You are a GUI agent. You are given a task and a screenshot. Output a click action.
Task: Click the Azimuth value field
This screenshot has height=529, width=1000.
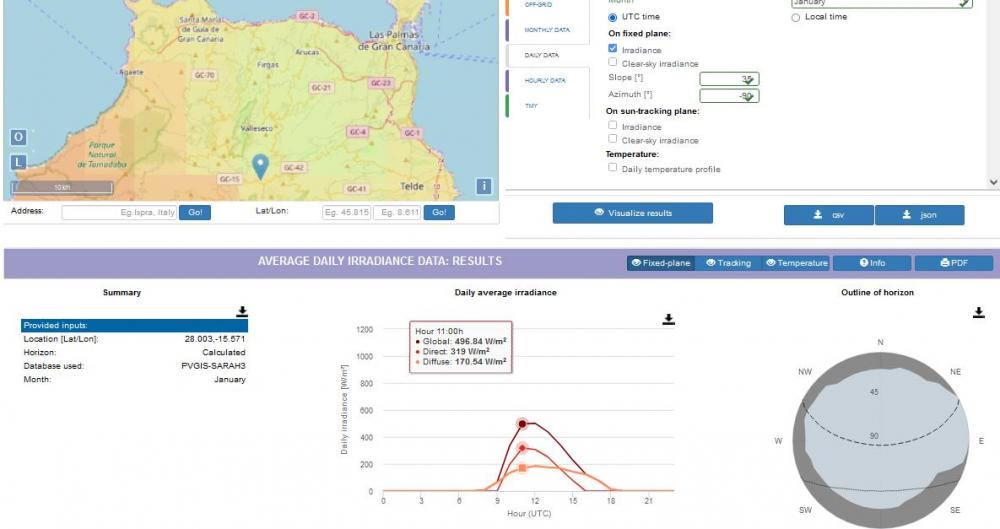click(x=729, y=96)
